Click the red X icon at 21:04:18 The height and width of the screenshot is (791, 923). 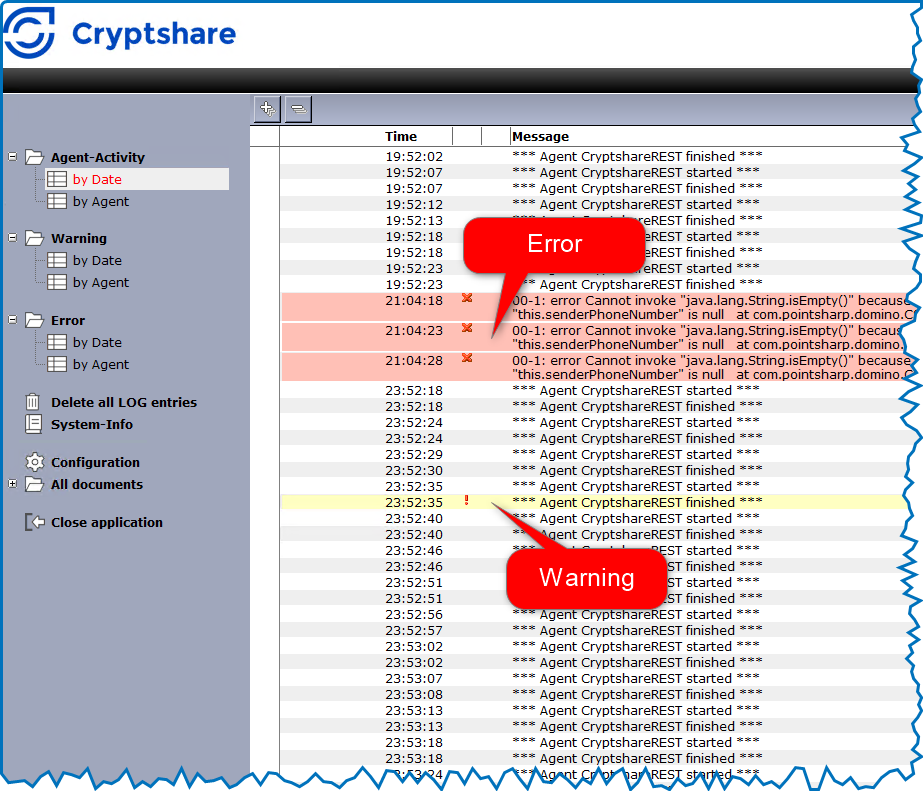tap(466, 298)
